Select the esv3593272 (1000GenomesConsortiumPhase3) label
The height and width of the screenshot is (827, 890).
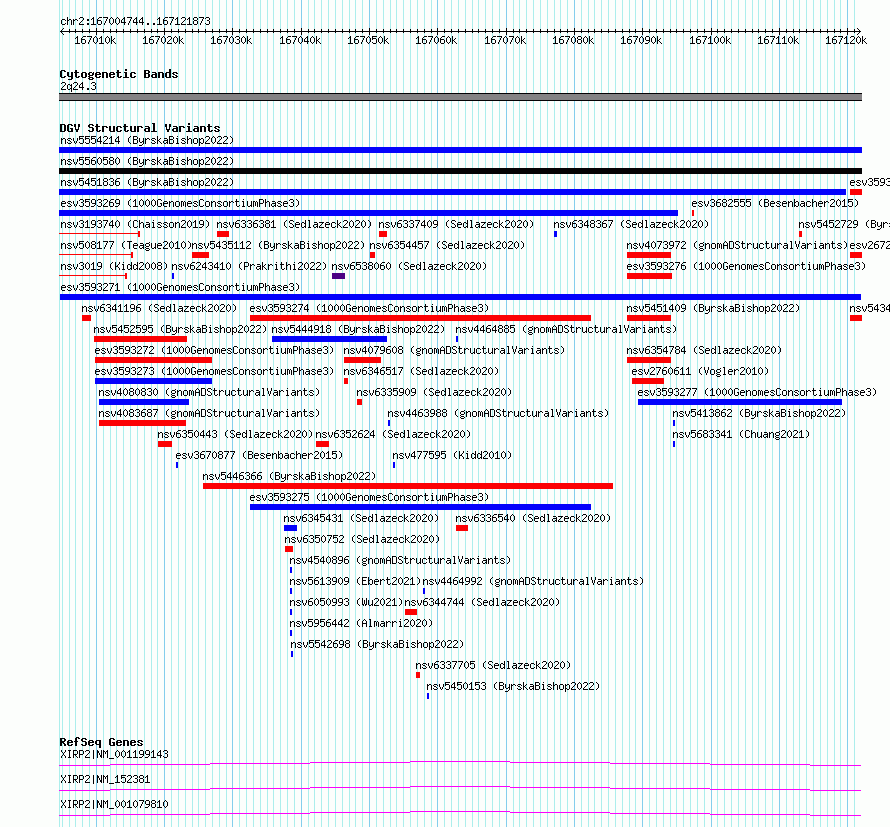point(214,350)
